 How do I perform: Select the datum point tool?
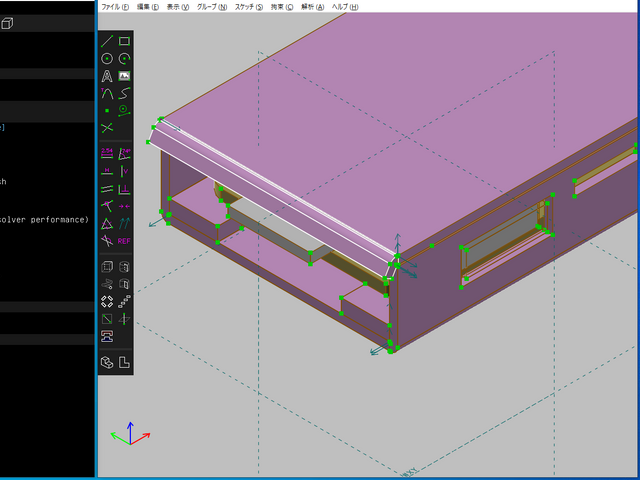pyautogui.click(x=107, y=110)
